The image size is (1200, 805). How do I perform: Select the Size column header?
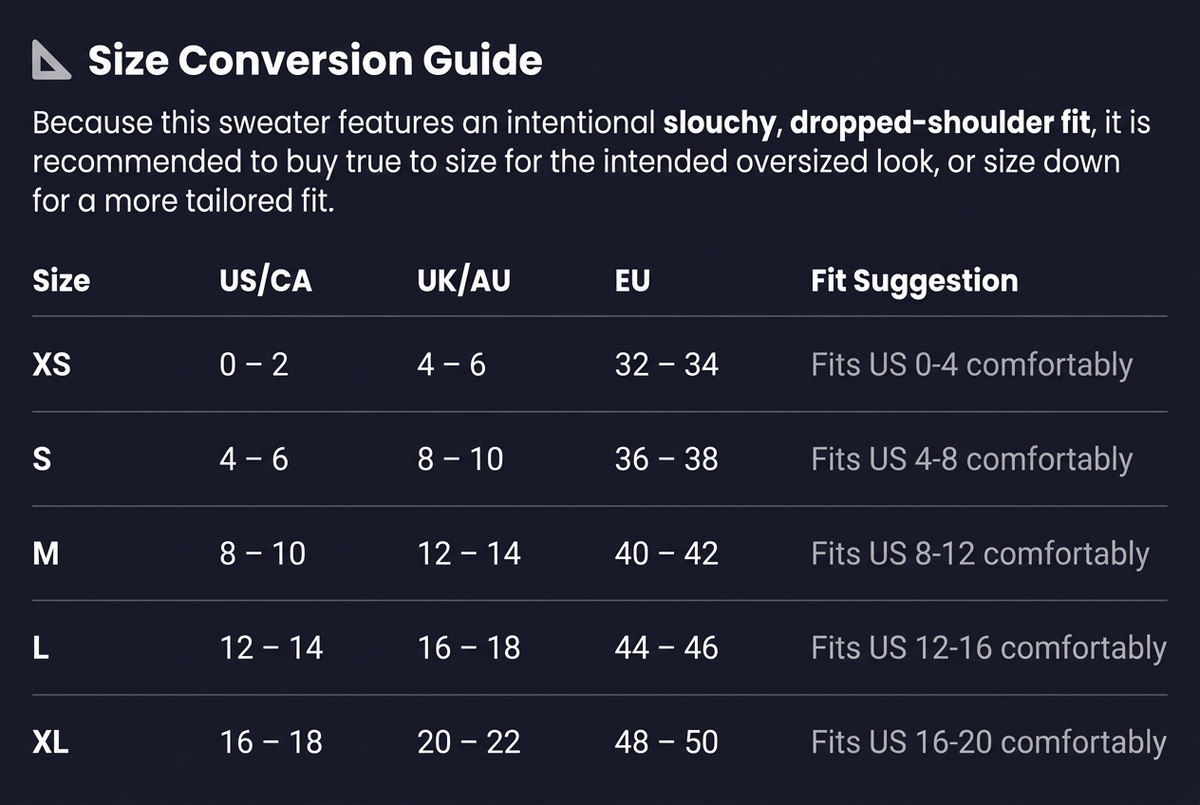(61, 281)
